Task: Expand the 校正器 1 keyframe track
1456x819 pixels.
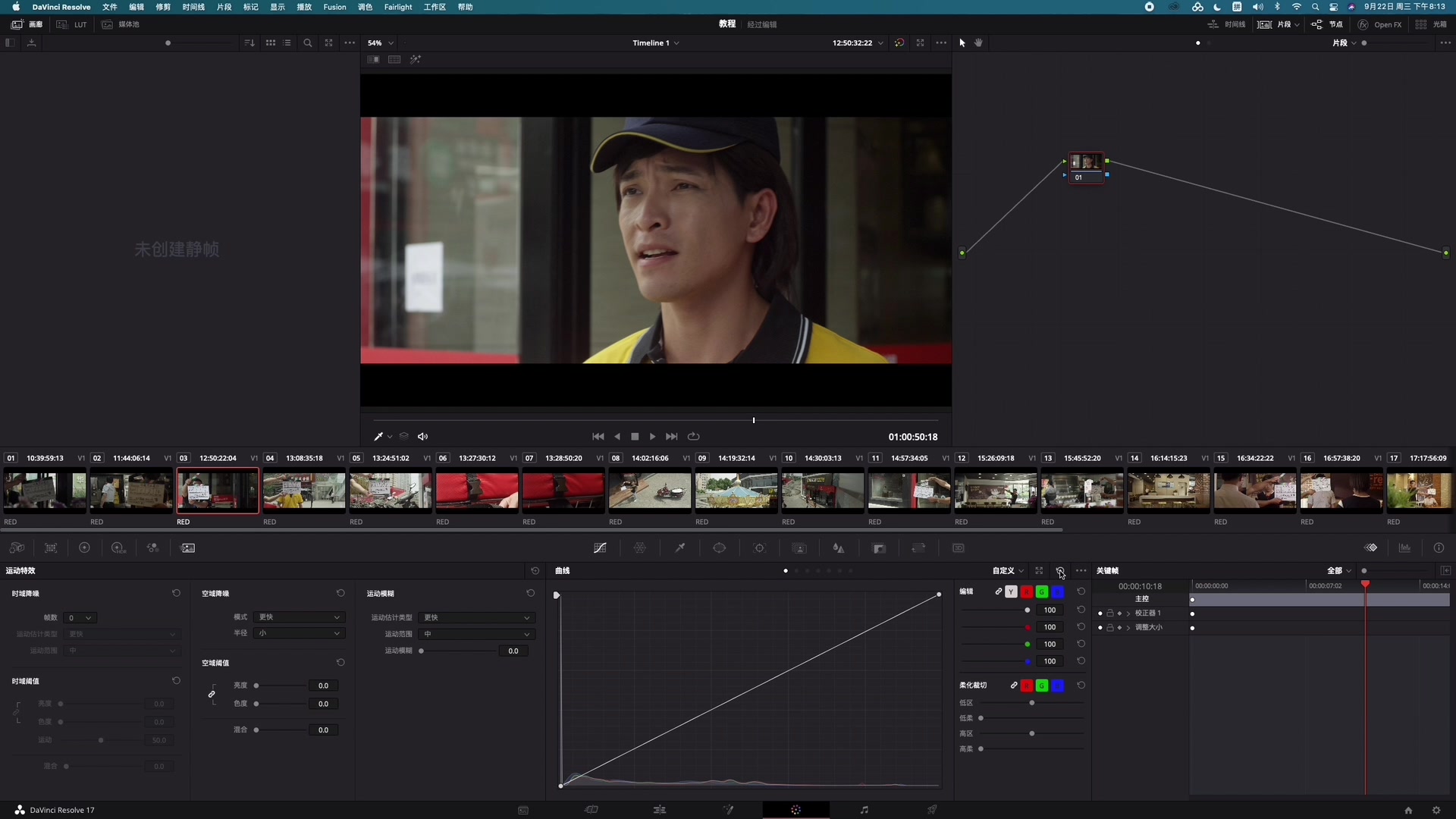Action: point(1128,613)
